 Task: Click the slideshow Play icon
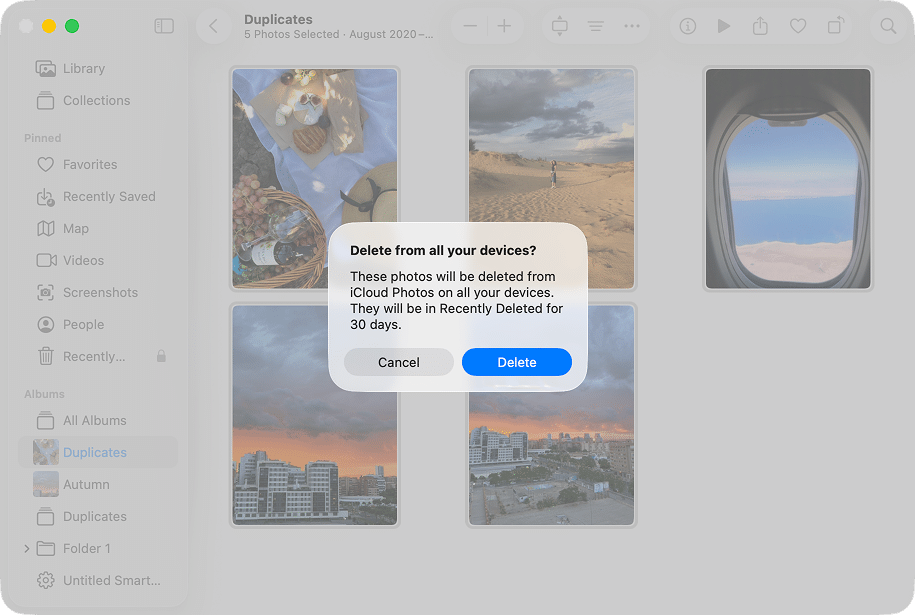pos(724,26)
